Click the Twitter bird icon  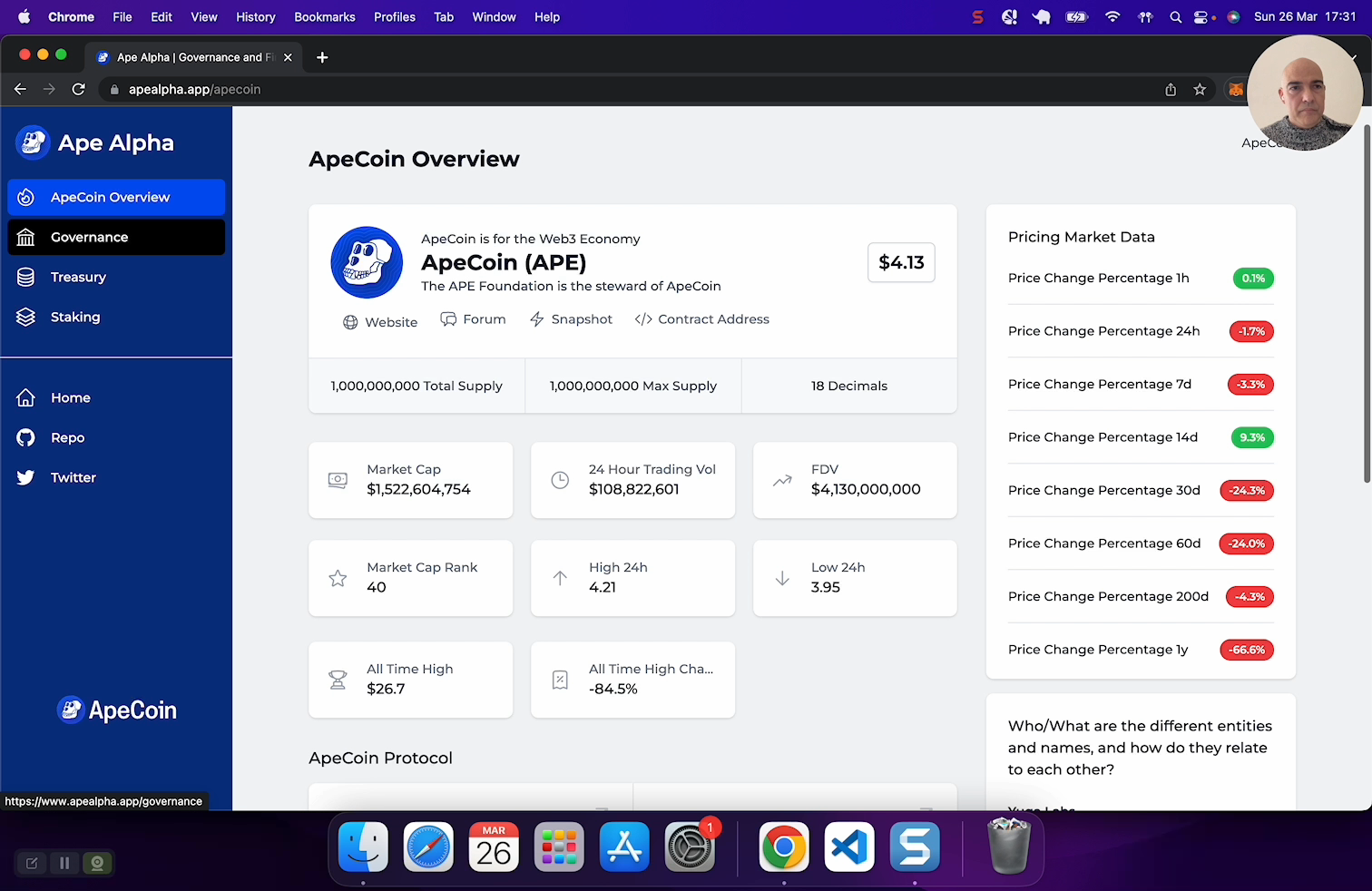[26, 477]
